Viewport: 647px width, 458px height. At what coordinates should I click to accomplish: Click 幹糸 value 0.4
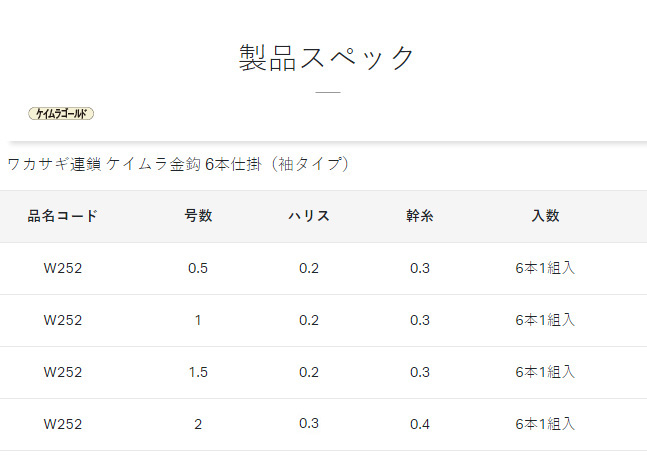point(420,424)
